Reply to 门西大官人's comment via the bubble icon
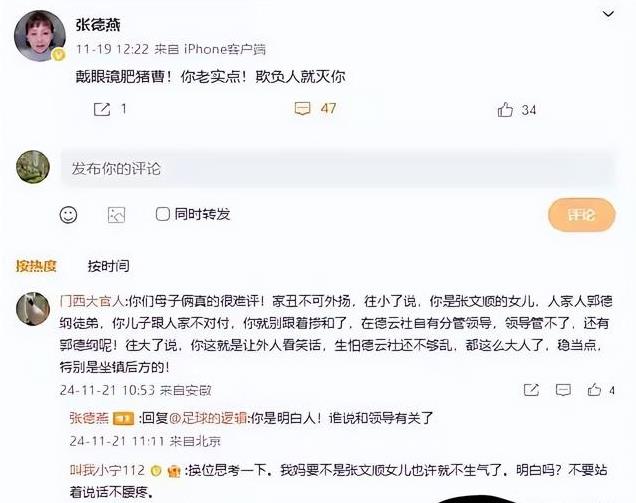 563,390
